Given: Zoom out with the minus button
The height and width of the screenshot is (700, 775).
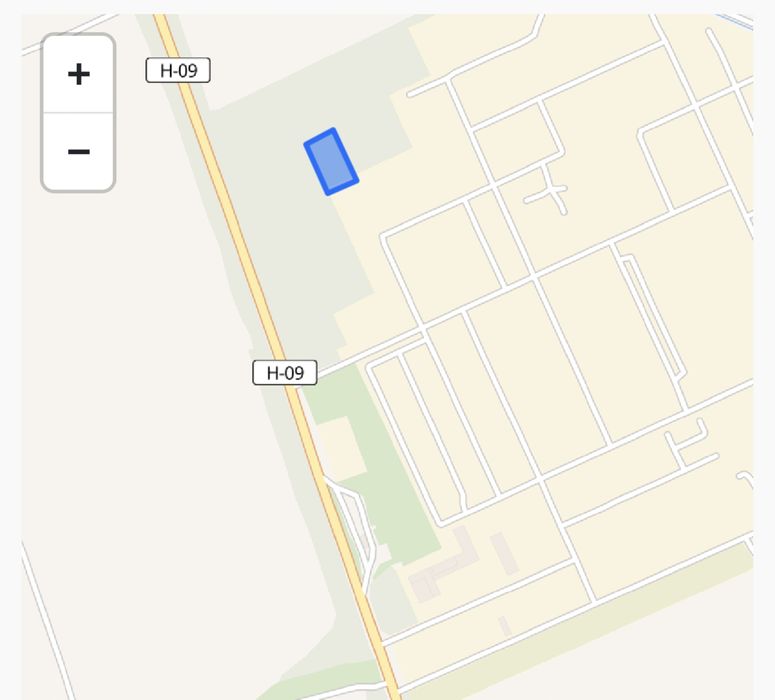Looking at the screenshot, I should tap(79, 152).
